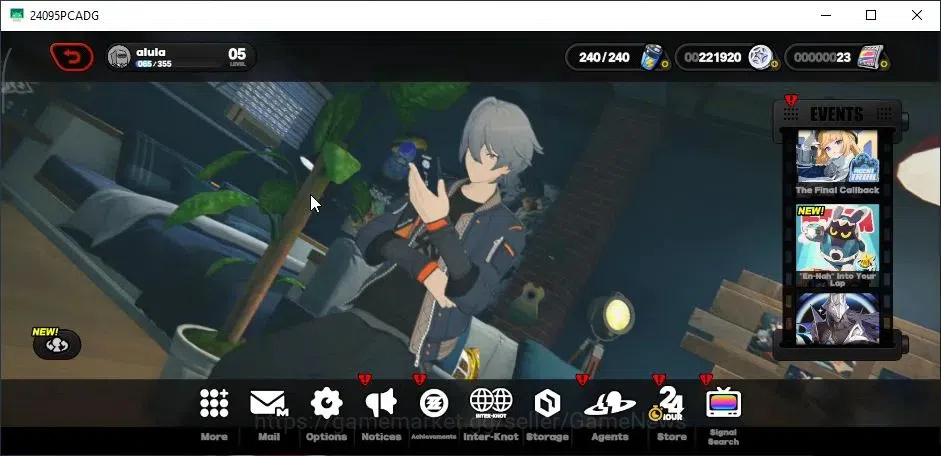Open the Storage box icon
This screenshot has height=456, width=941.
click(x=547, y=403)
